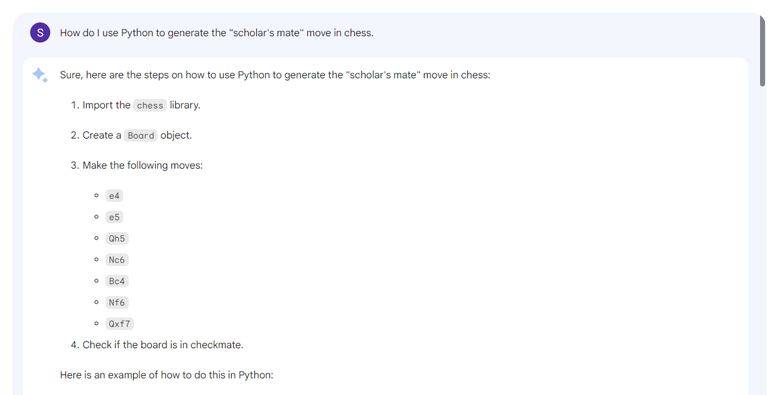Click the vertical scrollbar thumb
The image size is (780, 395).
762,51
